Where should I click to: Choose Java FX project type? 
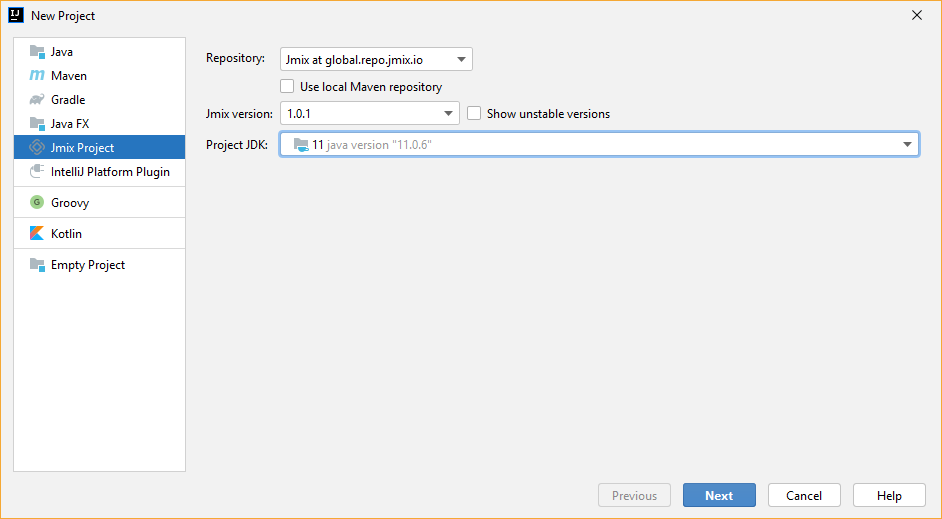pos(99,124)
